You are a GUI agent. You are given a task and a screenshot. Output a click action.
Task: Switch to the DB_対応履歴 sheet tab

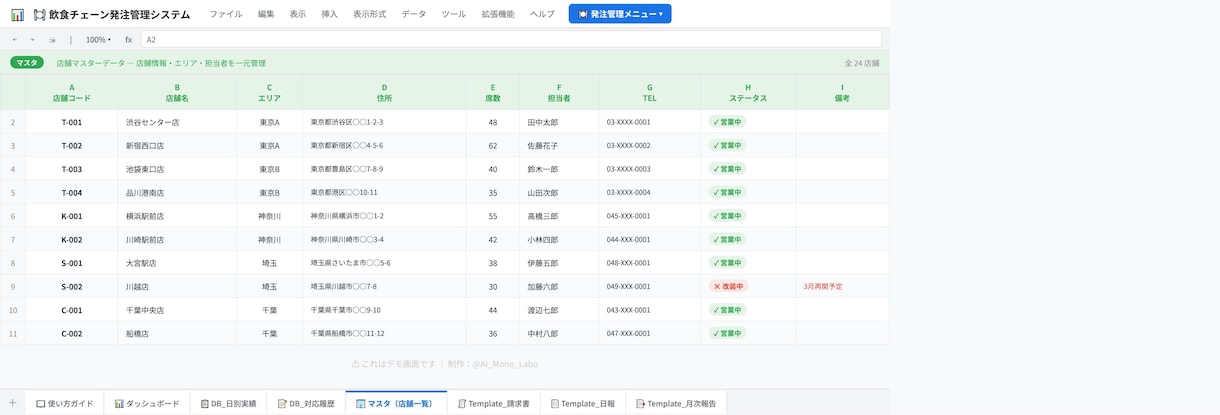307,403
